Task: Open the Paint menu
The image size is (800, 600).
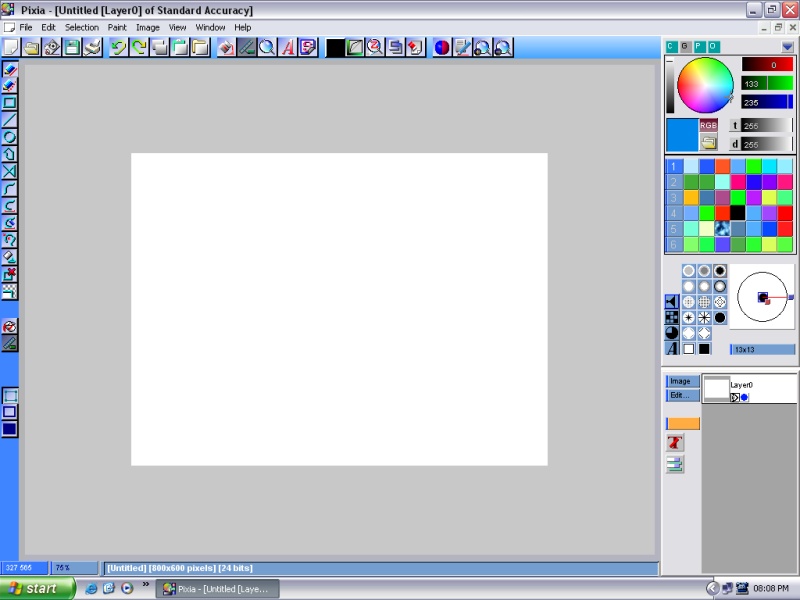Action: (x=117, y=27)
